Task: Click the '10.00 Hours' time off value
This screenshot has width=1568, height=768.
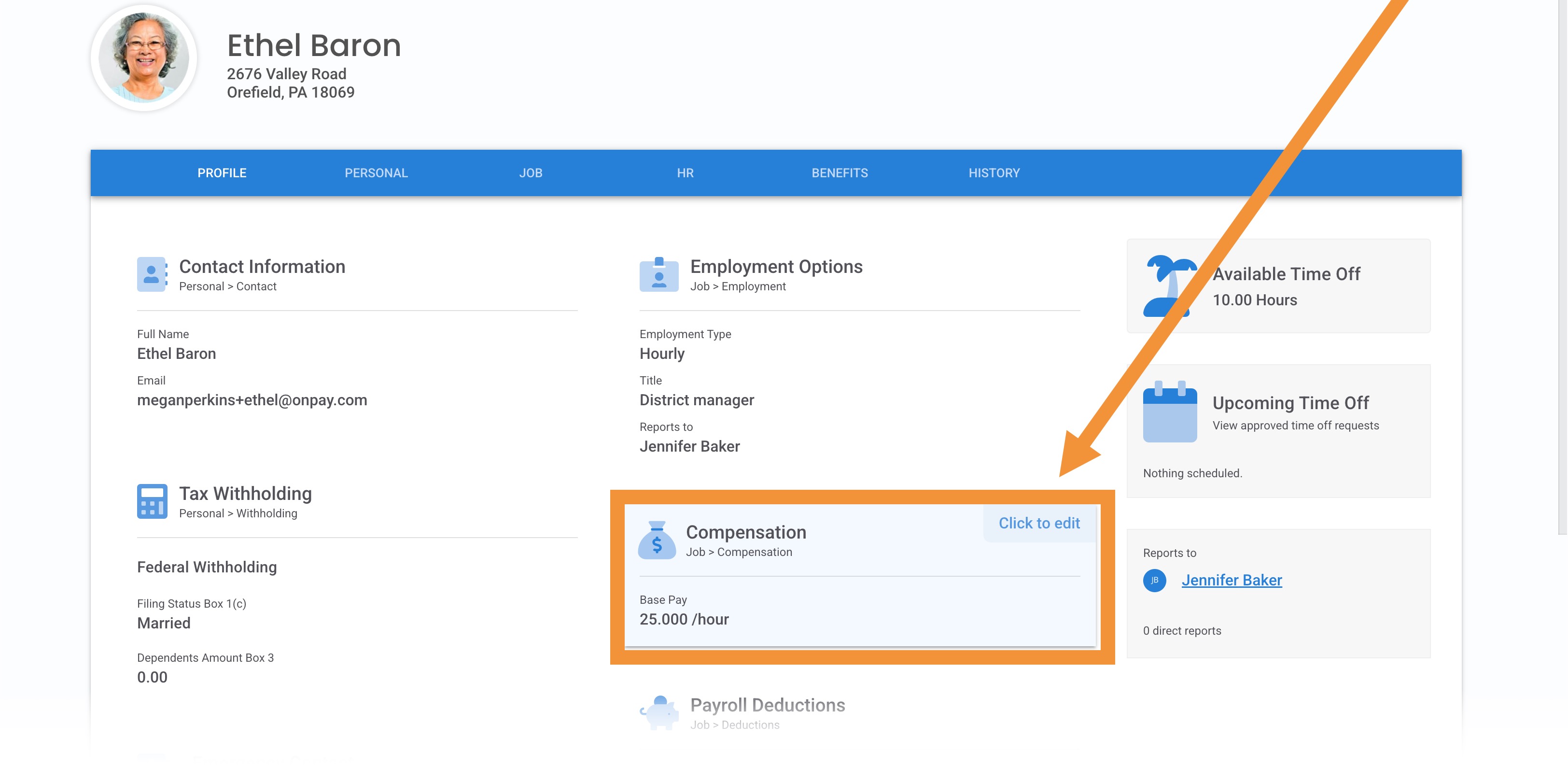Action: pos(1255,300)
